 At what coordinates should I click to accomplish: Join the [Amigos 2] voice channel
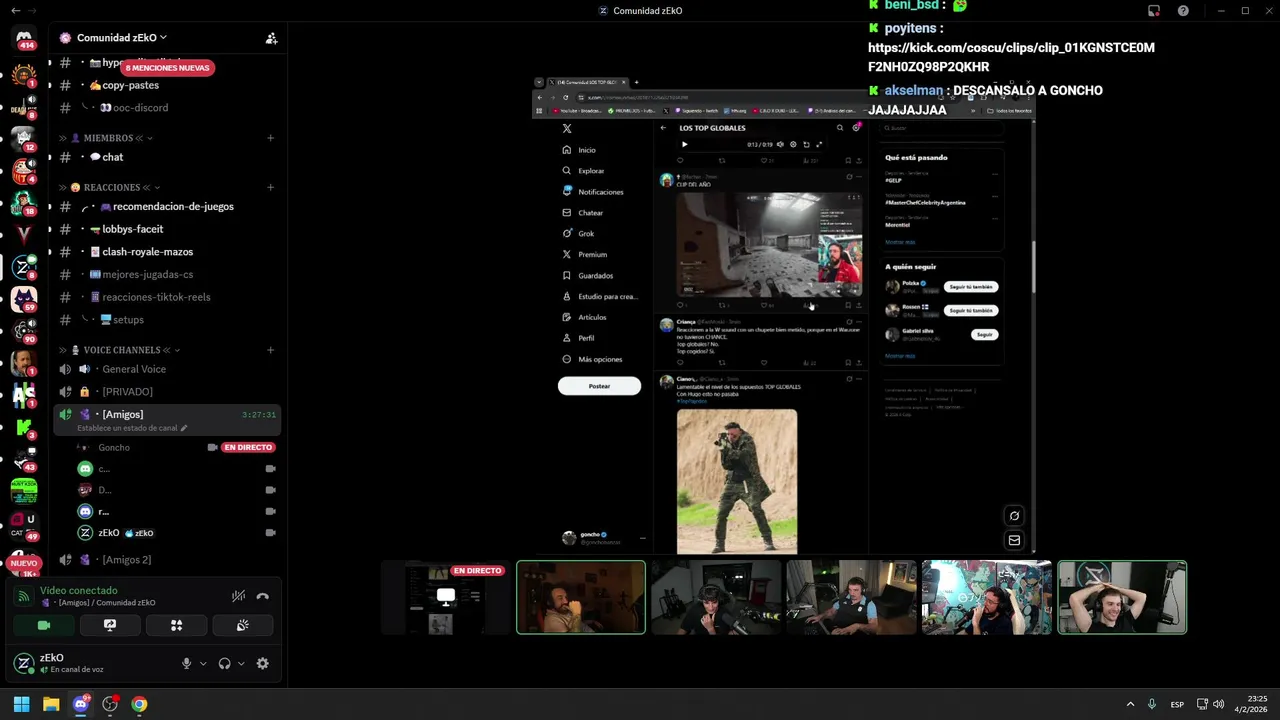pos(126,560)
